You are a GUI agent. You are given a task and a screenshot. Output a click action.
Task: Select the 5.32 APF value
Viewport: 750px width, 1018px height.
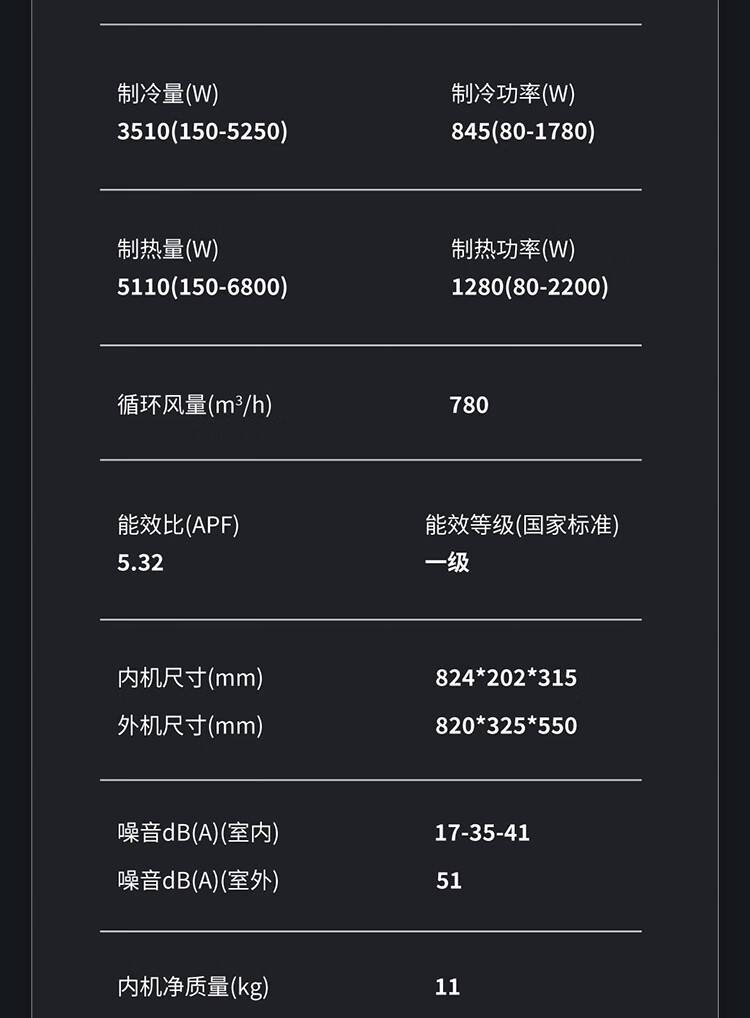pos(140,562)
